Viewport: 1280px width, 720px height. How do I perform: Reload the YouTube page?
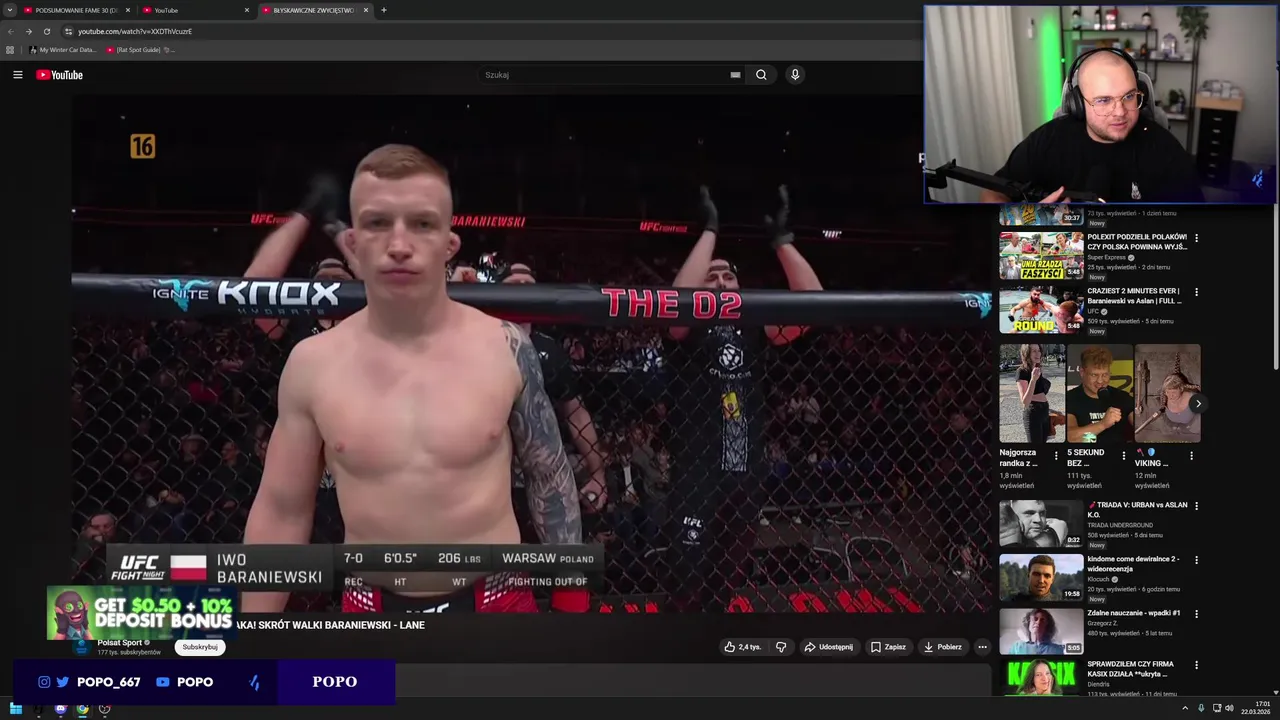[46, 31]
